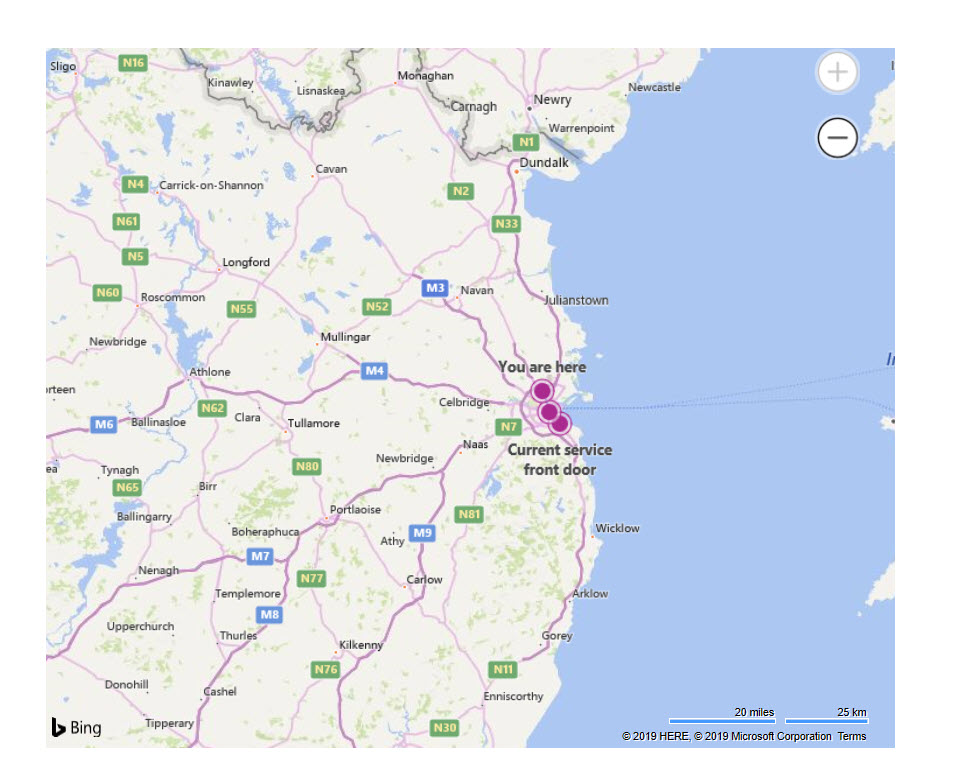Zoom in with the plus button
The height and width of the screenshot is (780, 957).
point(837,72)
